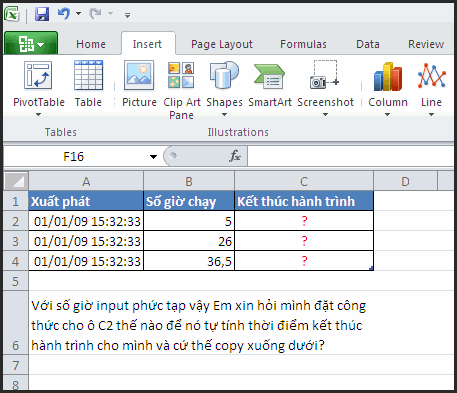This screenshot has width=457, height=393.
Task: Click the Insert Function fx button
Action: pyautogui.click(x=235, y=156)
